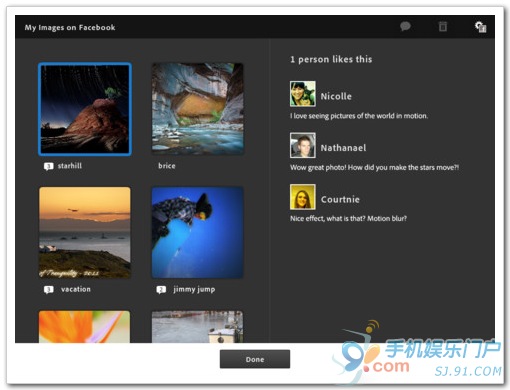This screenshot has height=390, width=510.
Task: Select the starhill photo thumbnail
Action: click(85, 109)
